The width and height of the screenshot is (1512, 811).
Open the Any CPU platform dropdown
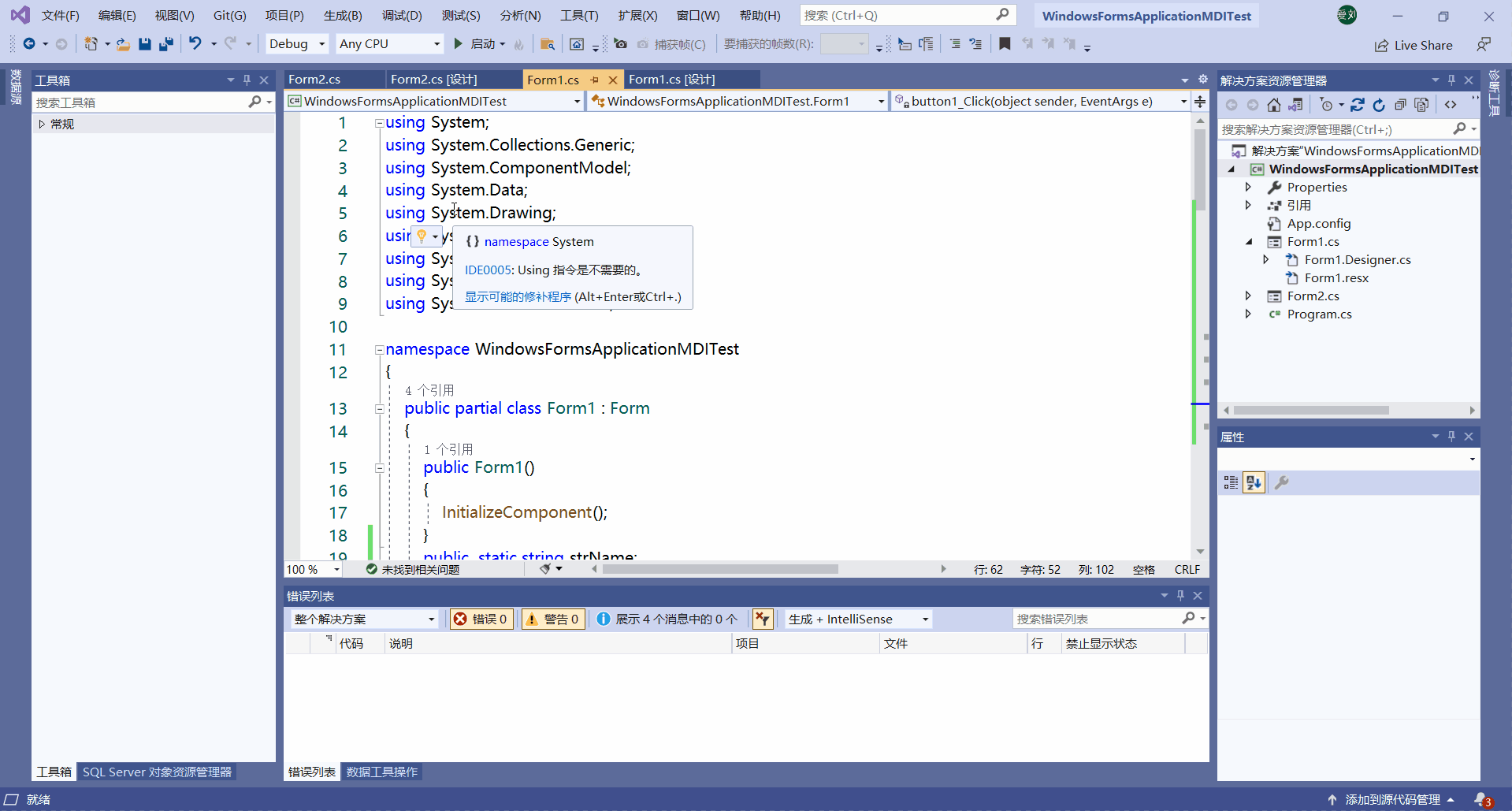point(389,43)
